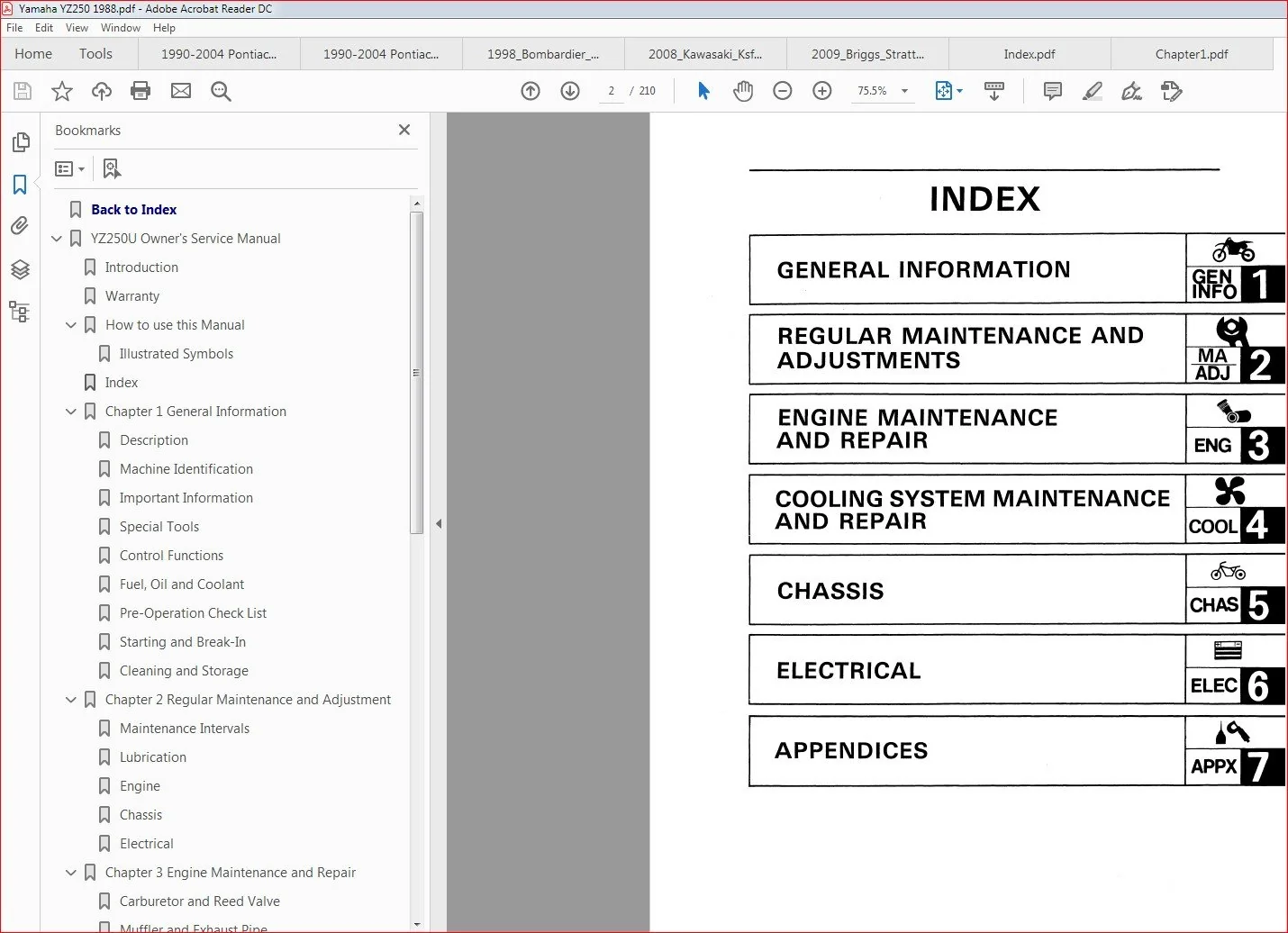The image size is (1288, 933).
Task: Click the ENG chapter 3 index tab
Action: pos(1236,430)
